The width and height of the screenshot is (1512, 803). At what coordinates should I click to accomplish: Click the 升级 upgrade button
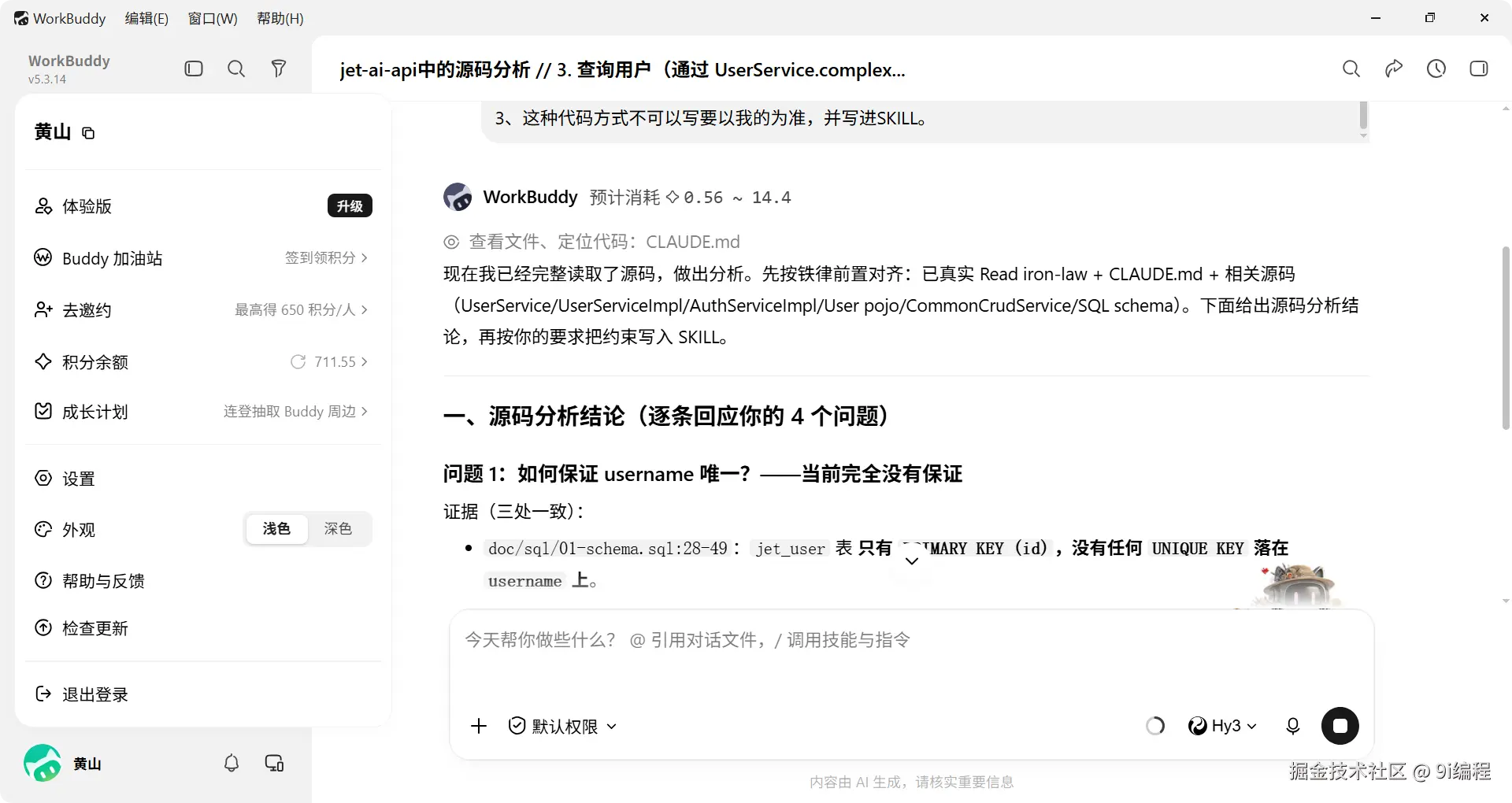(x=350, y=206)
